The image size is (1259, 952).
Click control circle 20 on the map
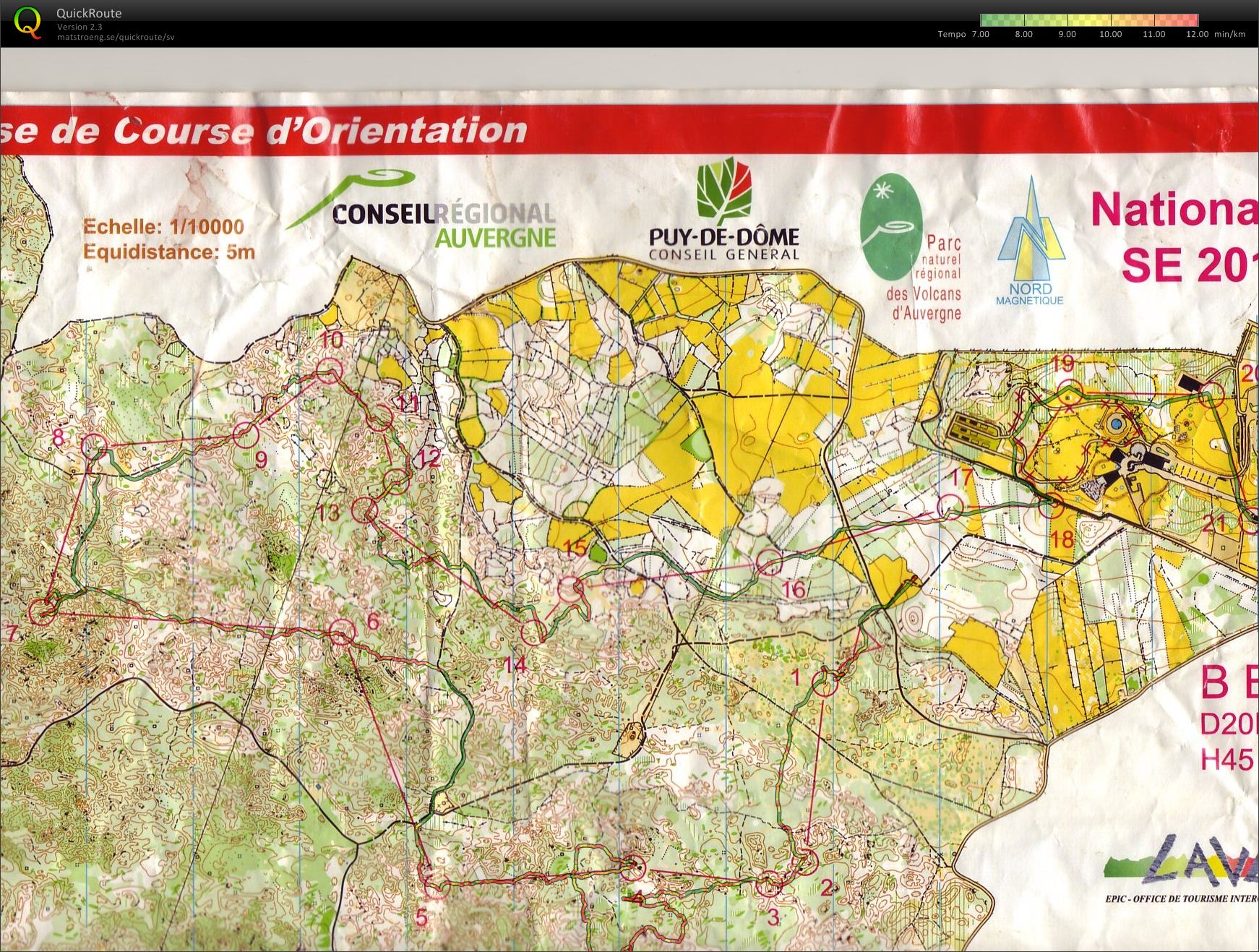click(x=1212, y=395)
